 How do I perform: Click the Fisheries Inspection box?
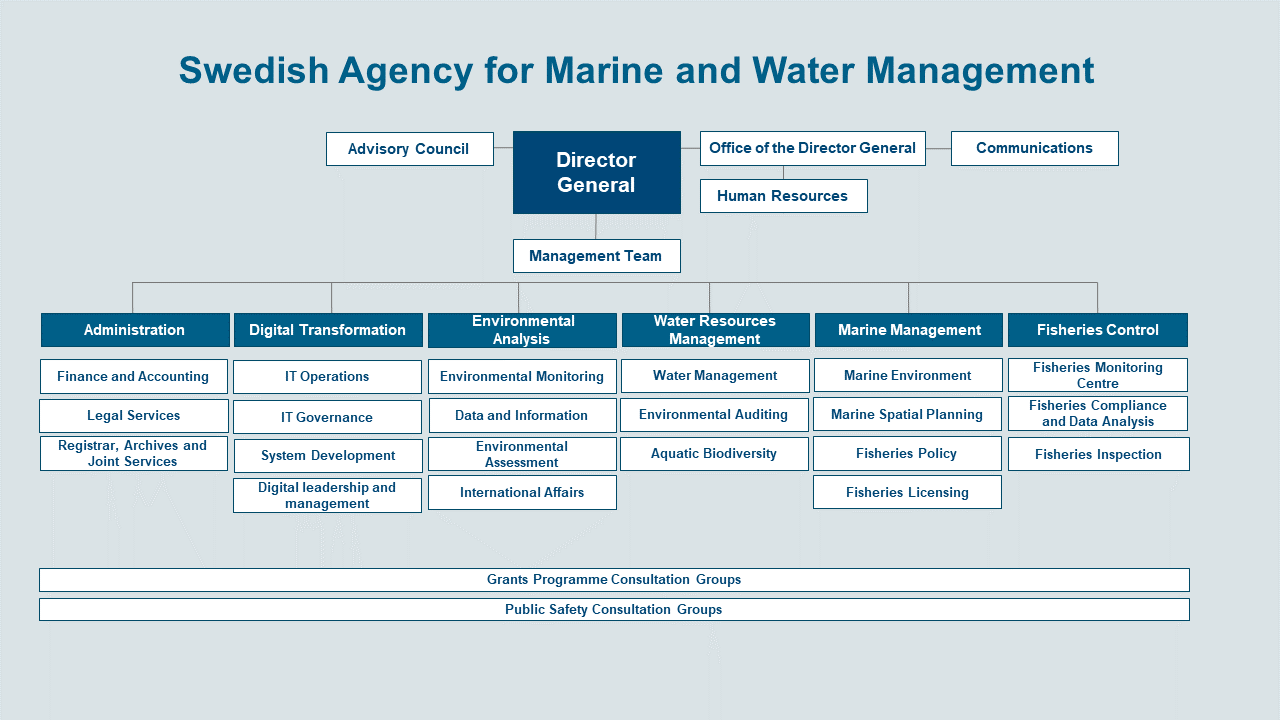tap(1098, 454)
